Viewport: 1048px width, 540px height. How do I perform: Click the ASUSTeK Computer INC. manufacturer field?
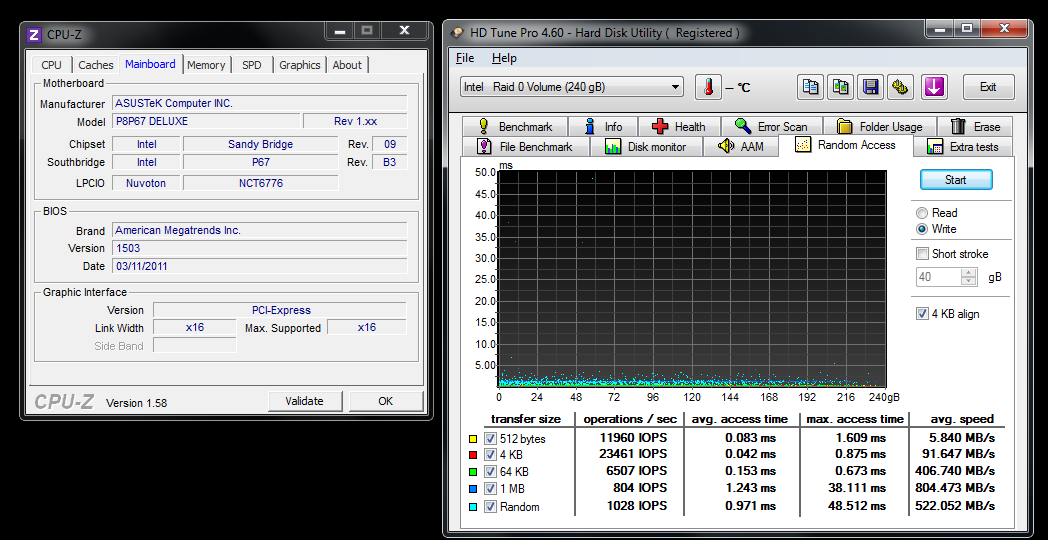point(260,103)
